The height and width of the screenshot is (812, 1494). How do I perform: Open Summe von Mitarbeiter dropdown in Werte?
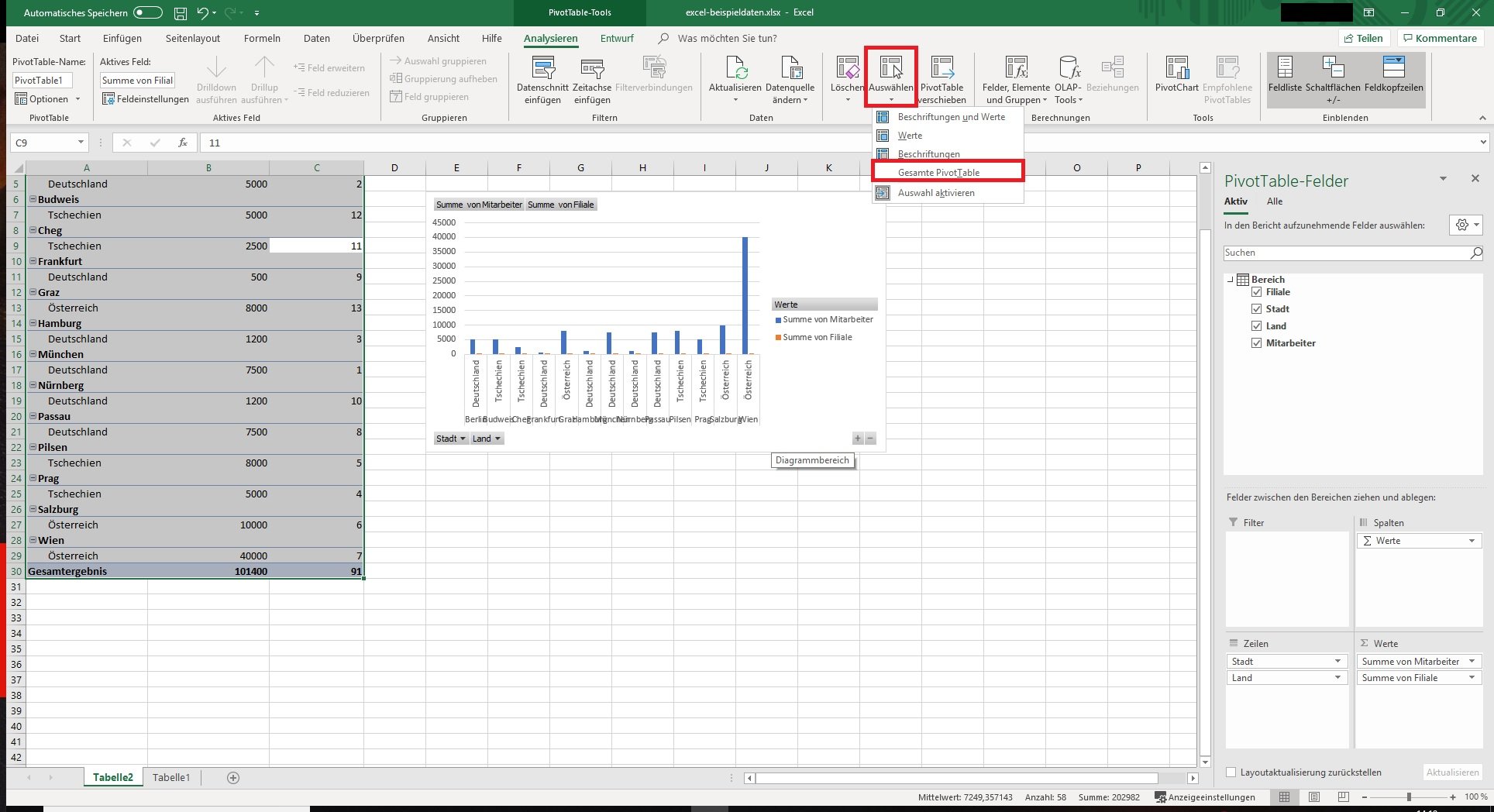pos(1472,662)
